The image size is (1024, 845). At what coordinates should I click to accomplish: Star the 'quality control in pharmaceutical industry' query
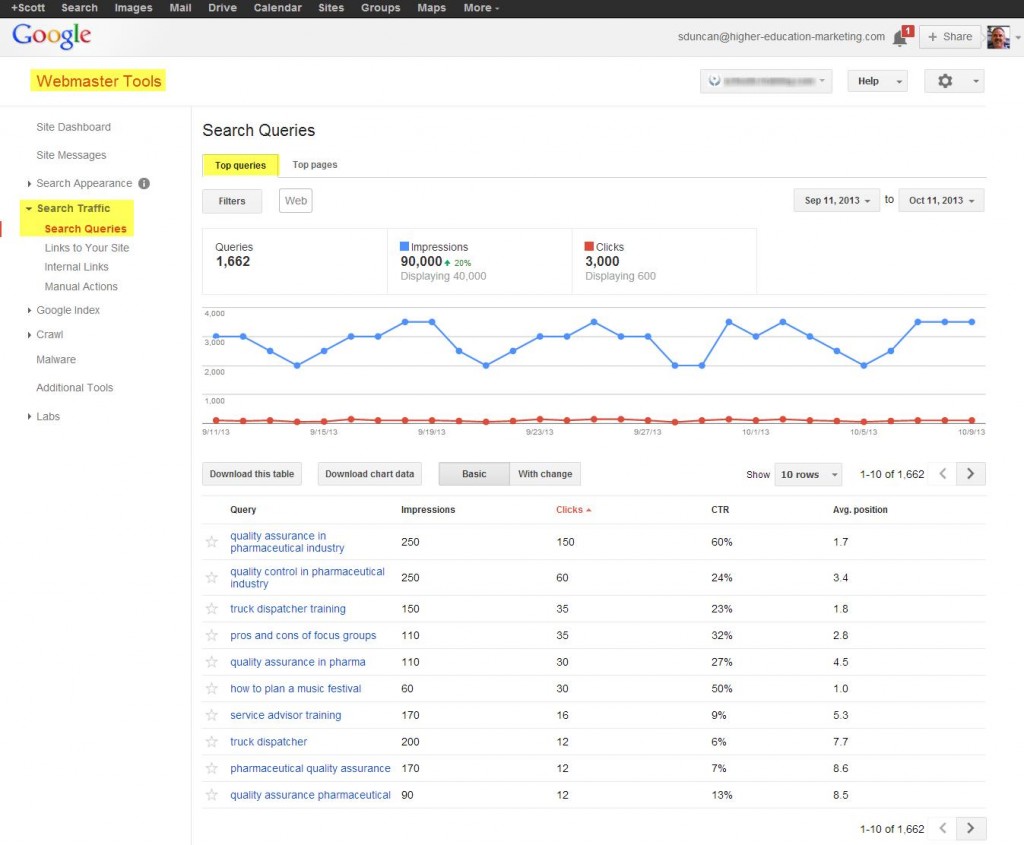coord(212,577)
